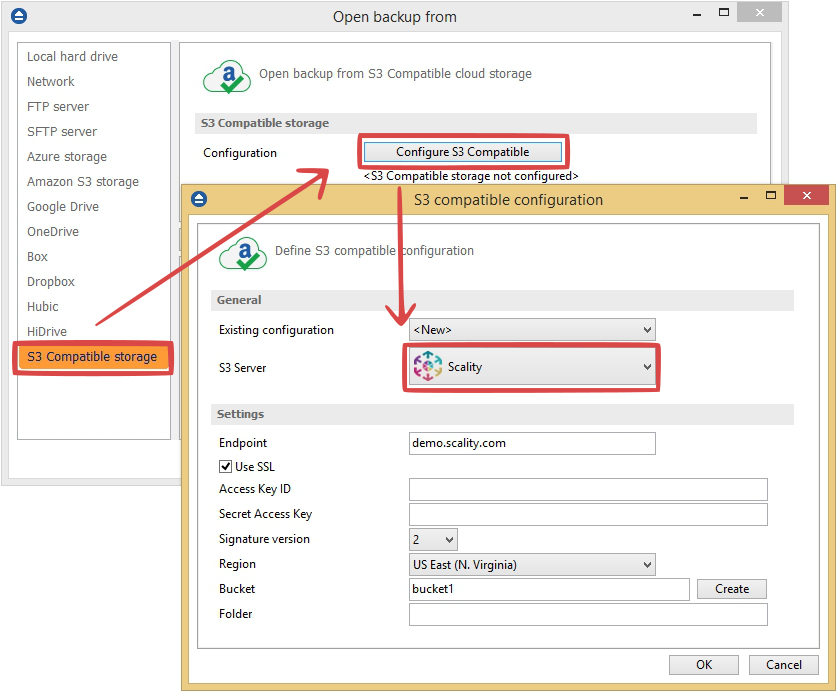837x692 pixels.
Task: Close the S3 compatible configuration dialog
Action: pos(807,195)
